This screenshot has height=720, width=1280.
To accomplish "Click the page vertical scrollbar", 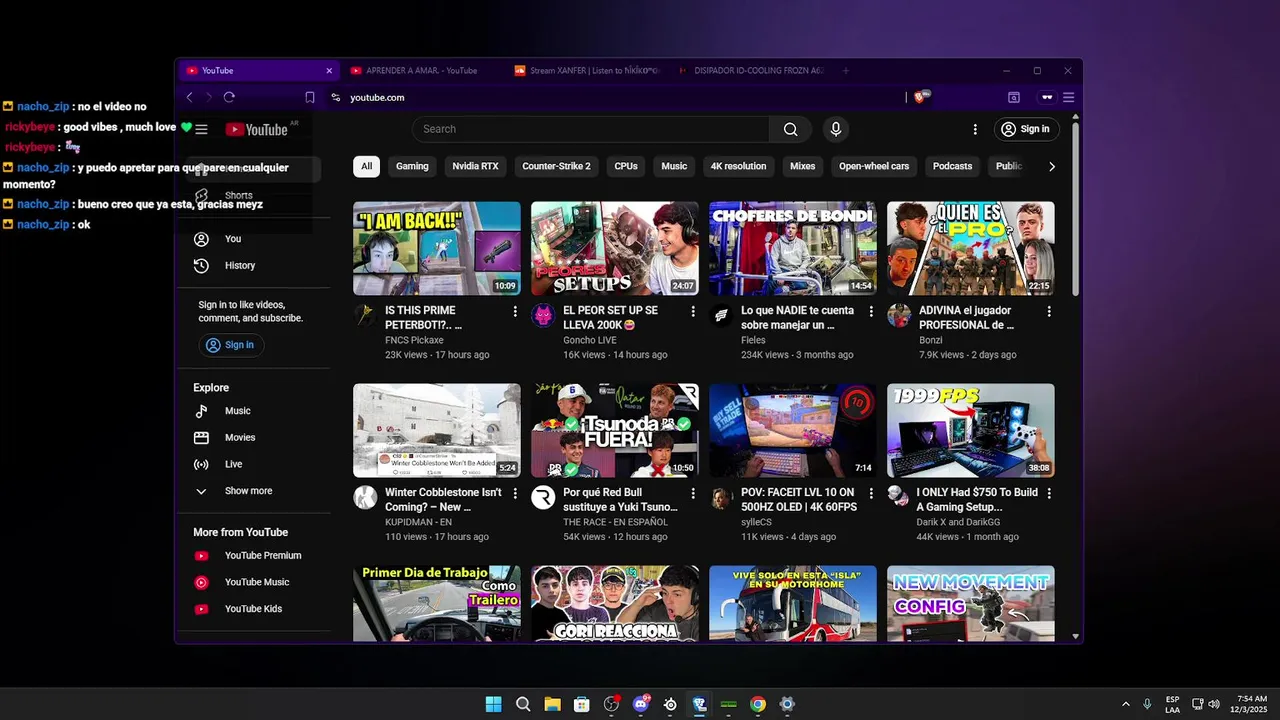I will (x=1076, y=210).
